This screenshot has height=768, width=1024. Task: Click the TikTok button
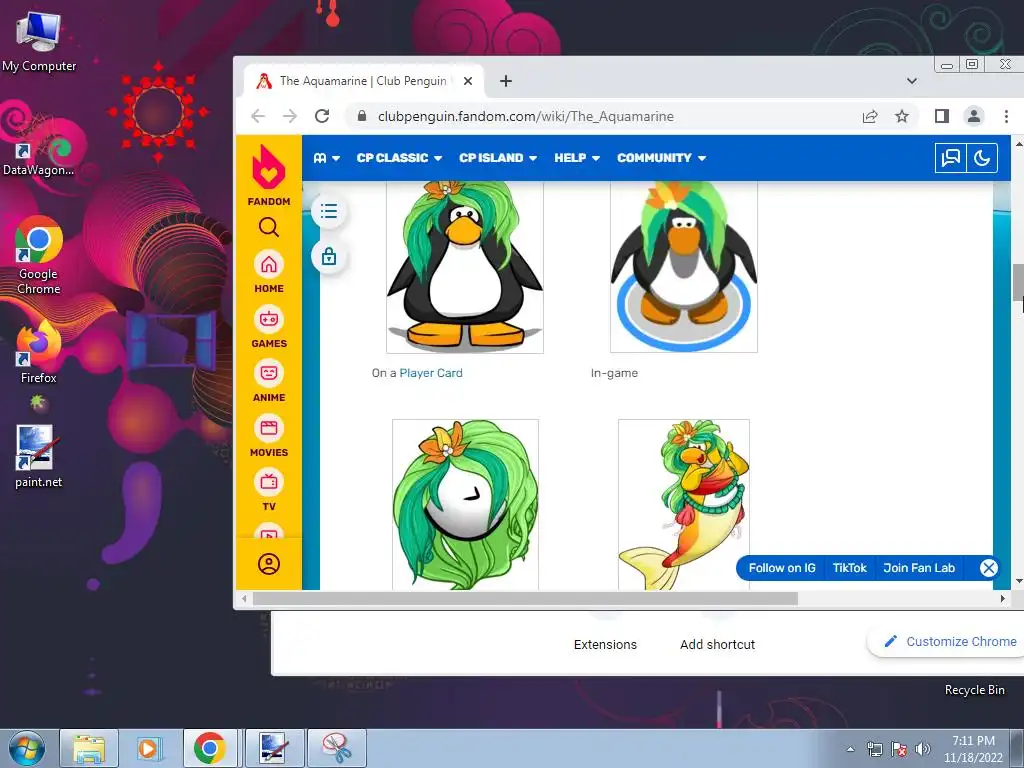[x=849, y=568]
